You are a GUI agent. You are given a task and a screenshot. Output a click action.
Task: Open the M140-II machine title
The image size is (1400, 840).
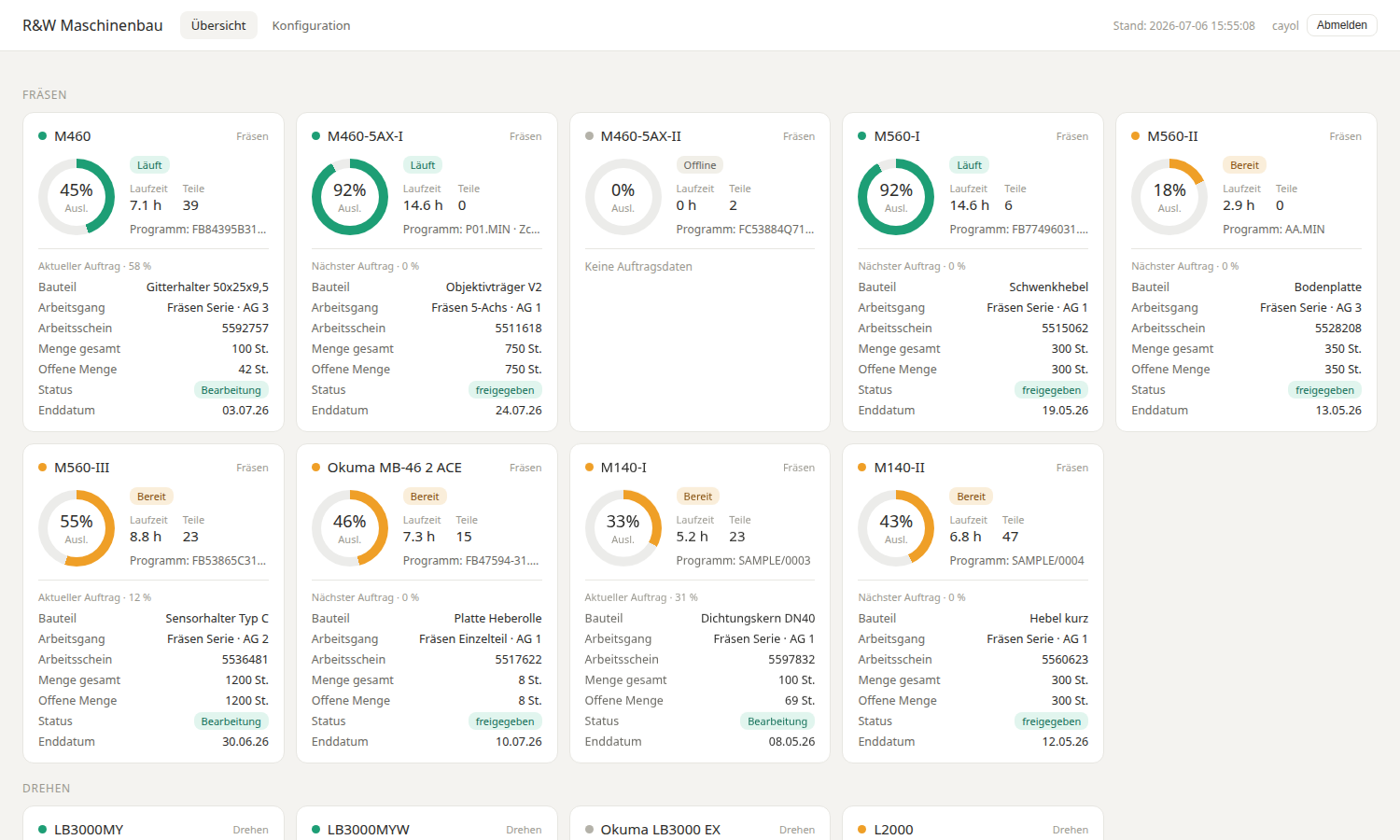pyautogui.click(x=899, y=468)
